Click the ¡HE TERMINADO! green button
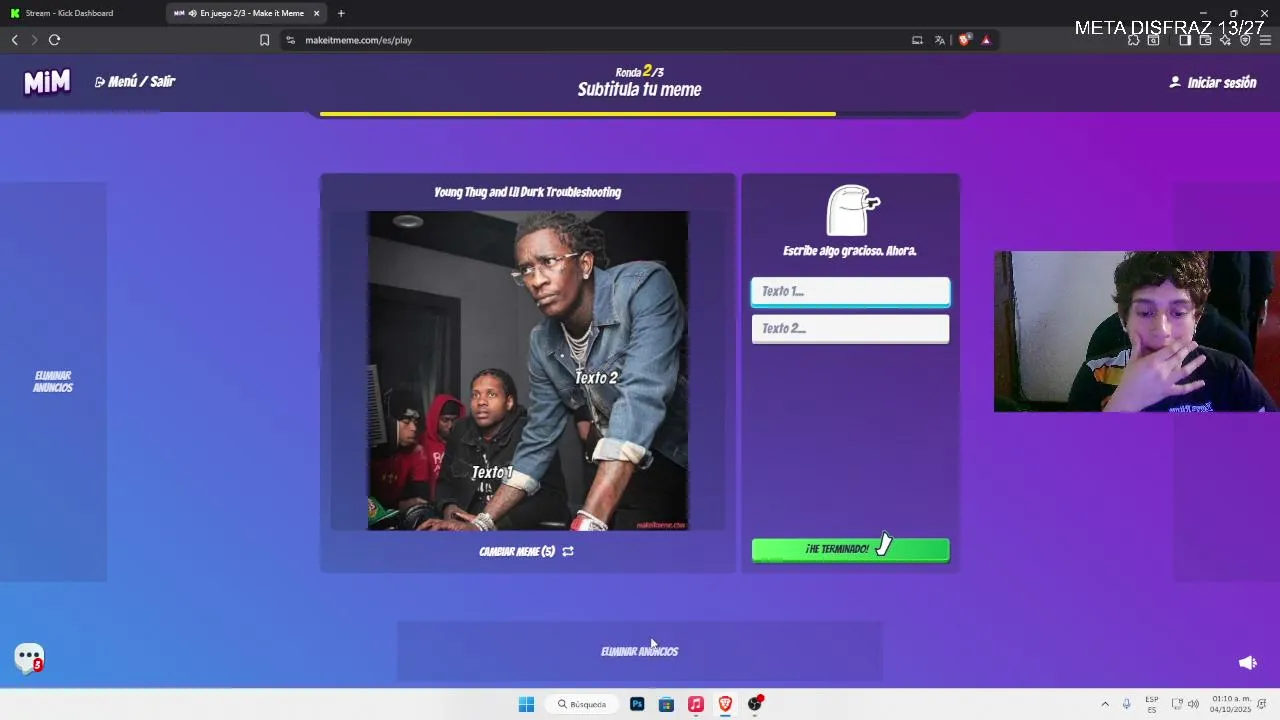 coord(850,549)
